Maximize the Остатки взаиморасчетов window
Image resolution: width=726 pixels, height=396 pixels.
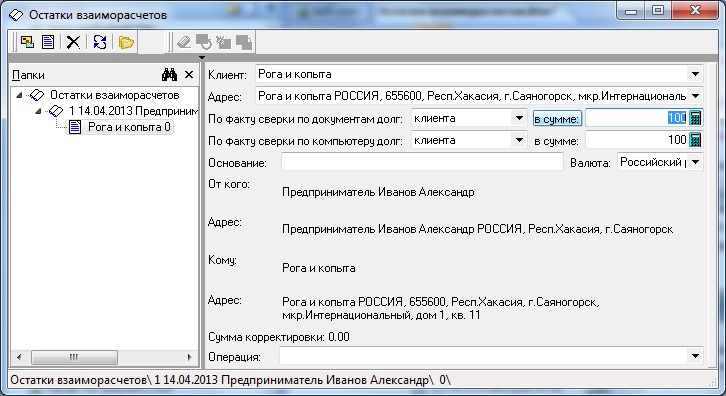coord(658,11)
